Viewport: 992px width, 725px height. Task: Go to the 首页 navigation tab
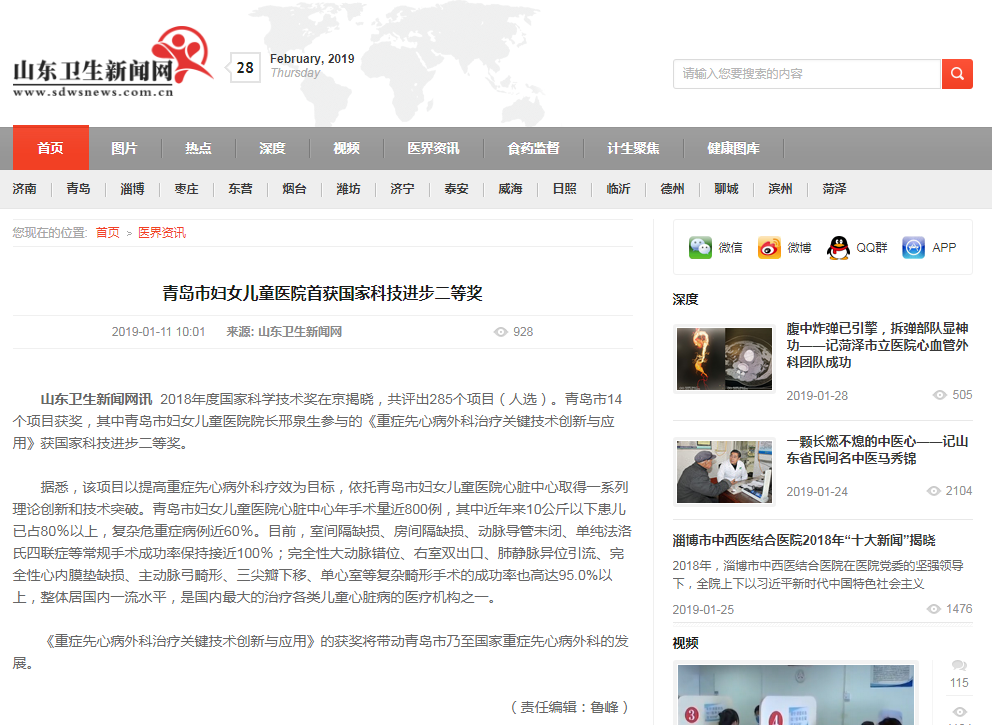pyautogui.click(x=50, y=148)
